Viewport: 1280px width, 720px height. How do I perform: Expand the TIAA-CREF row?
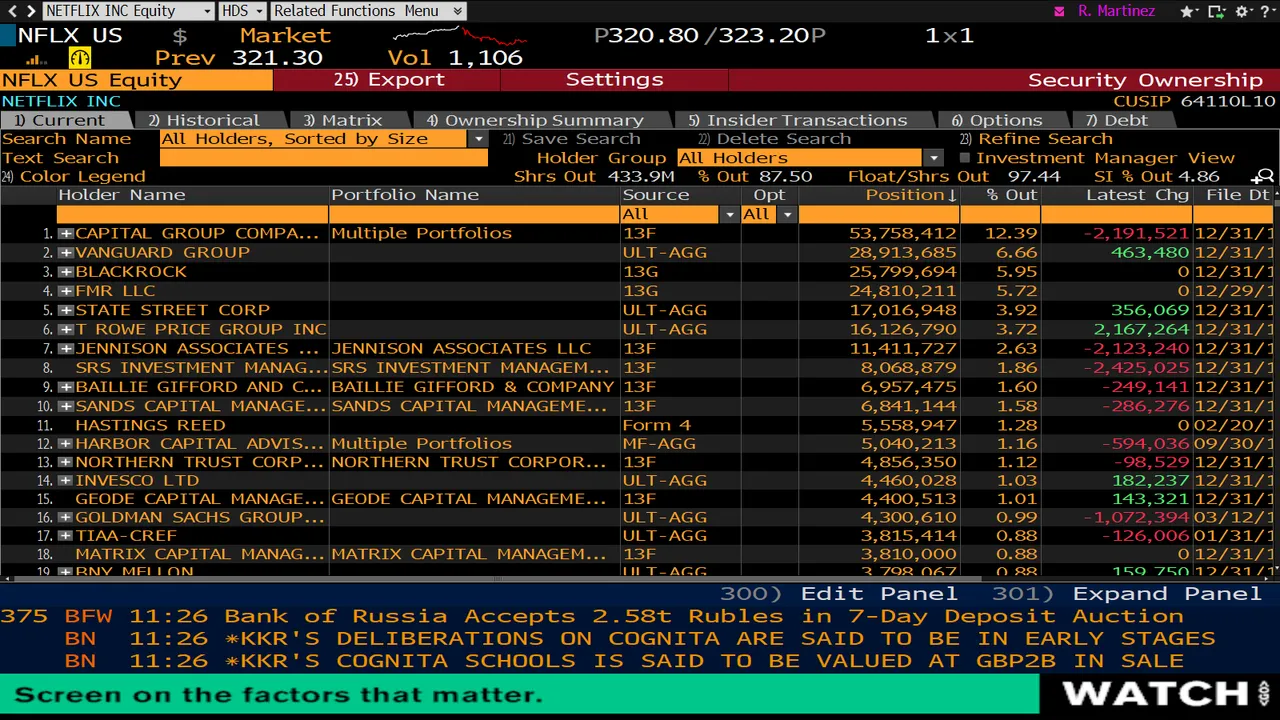66,536
